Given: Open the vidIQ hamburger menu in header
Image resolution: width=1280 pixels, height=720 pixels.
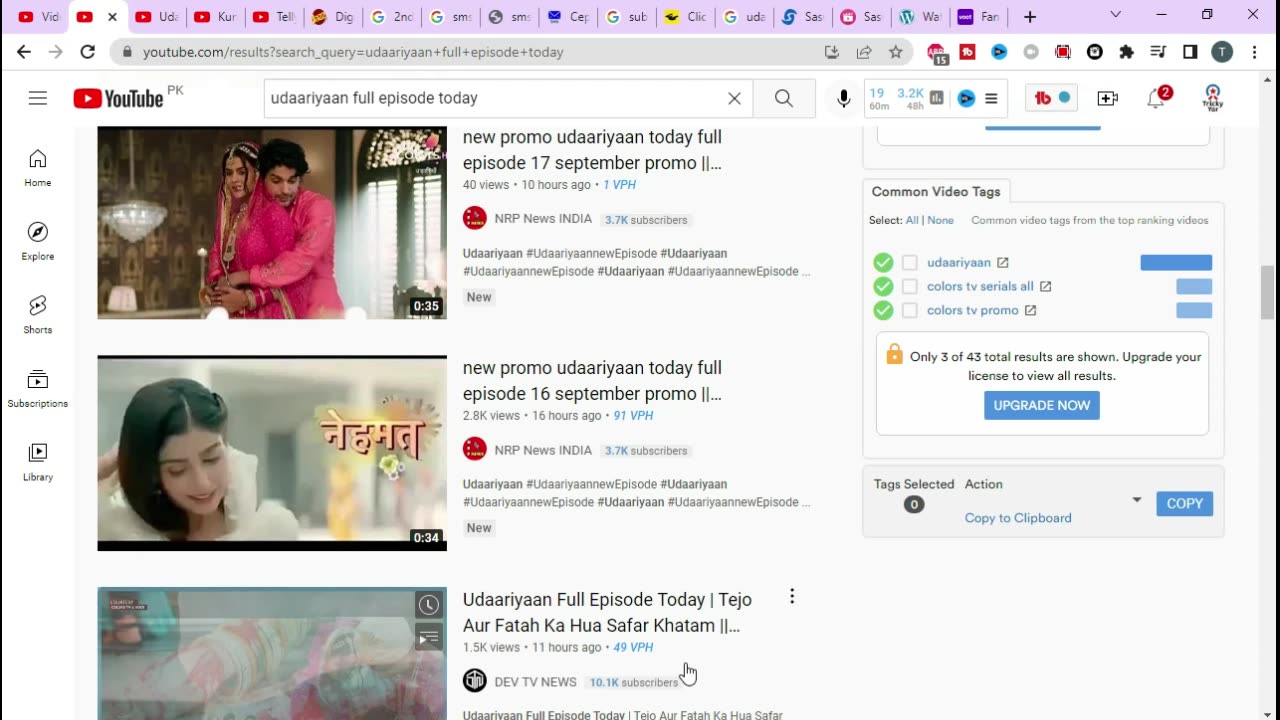Looking at the screenshot, I should tap(991, 98).
